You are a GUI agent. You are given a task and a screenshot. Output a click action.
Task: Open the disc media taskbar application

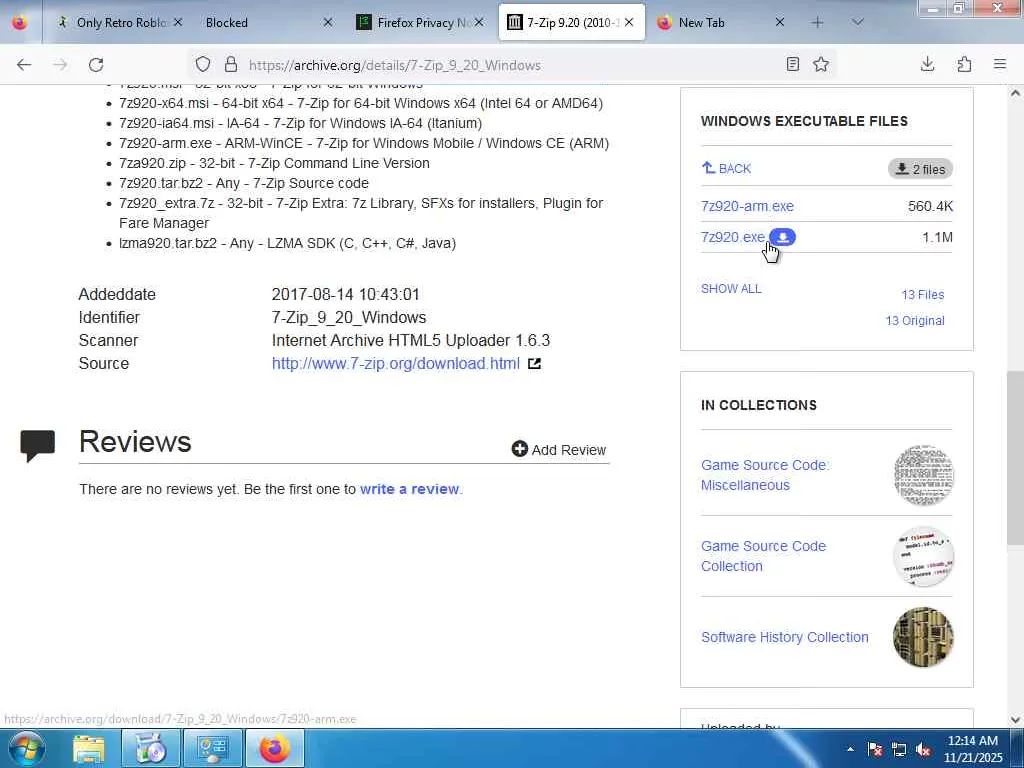pyautogui.click(x=150, y=748)
